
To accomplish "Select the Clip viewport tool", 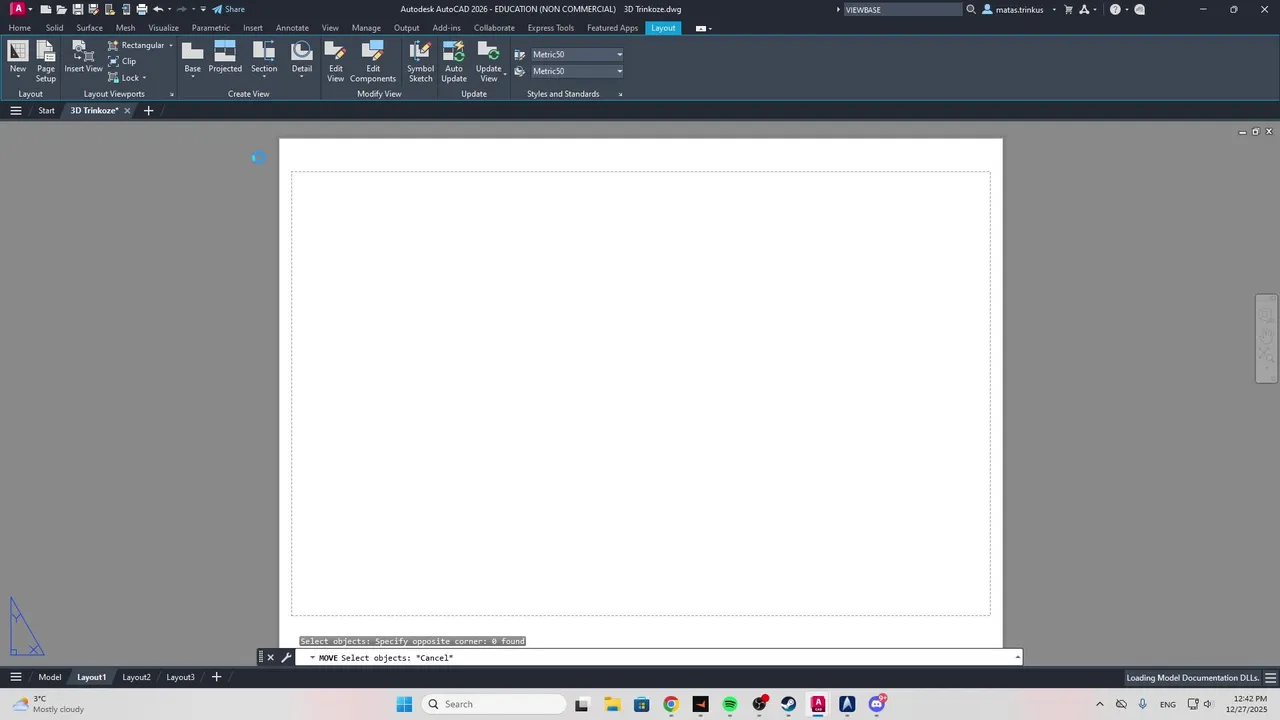I will [x=123, y=61].
